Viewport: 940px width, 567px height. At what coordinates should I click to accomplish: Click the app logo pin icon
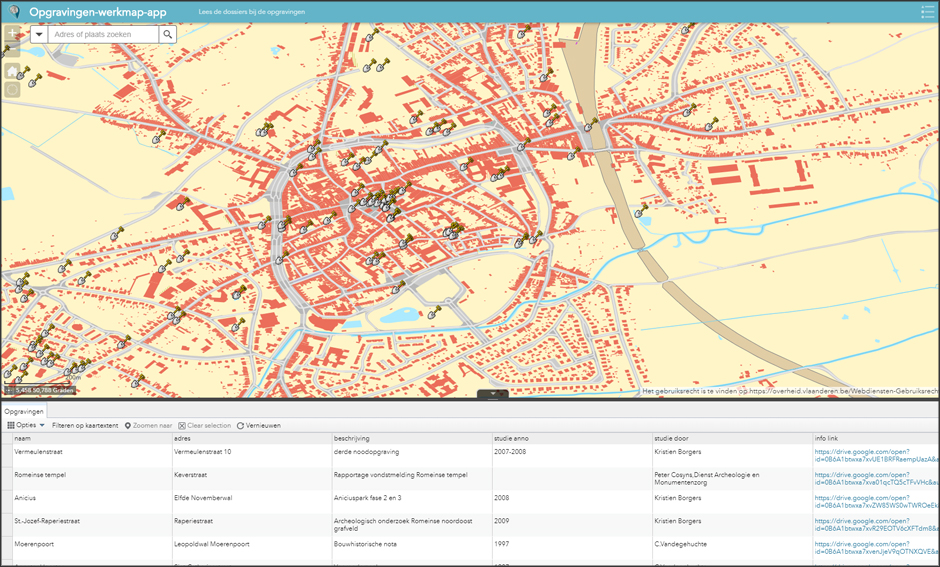pyautogui.click(x=13, y=11)
